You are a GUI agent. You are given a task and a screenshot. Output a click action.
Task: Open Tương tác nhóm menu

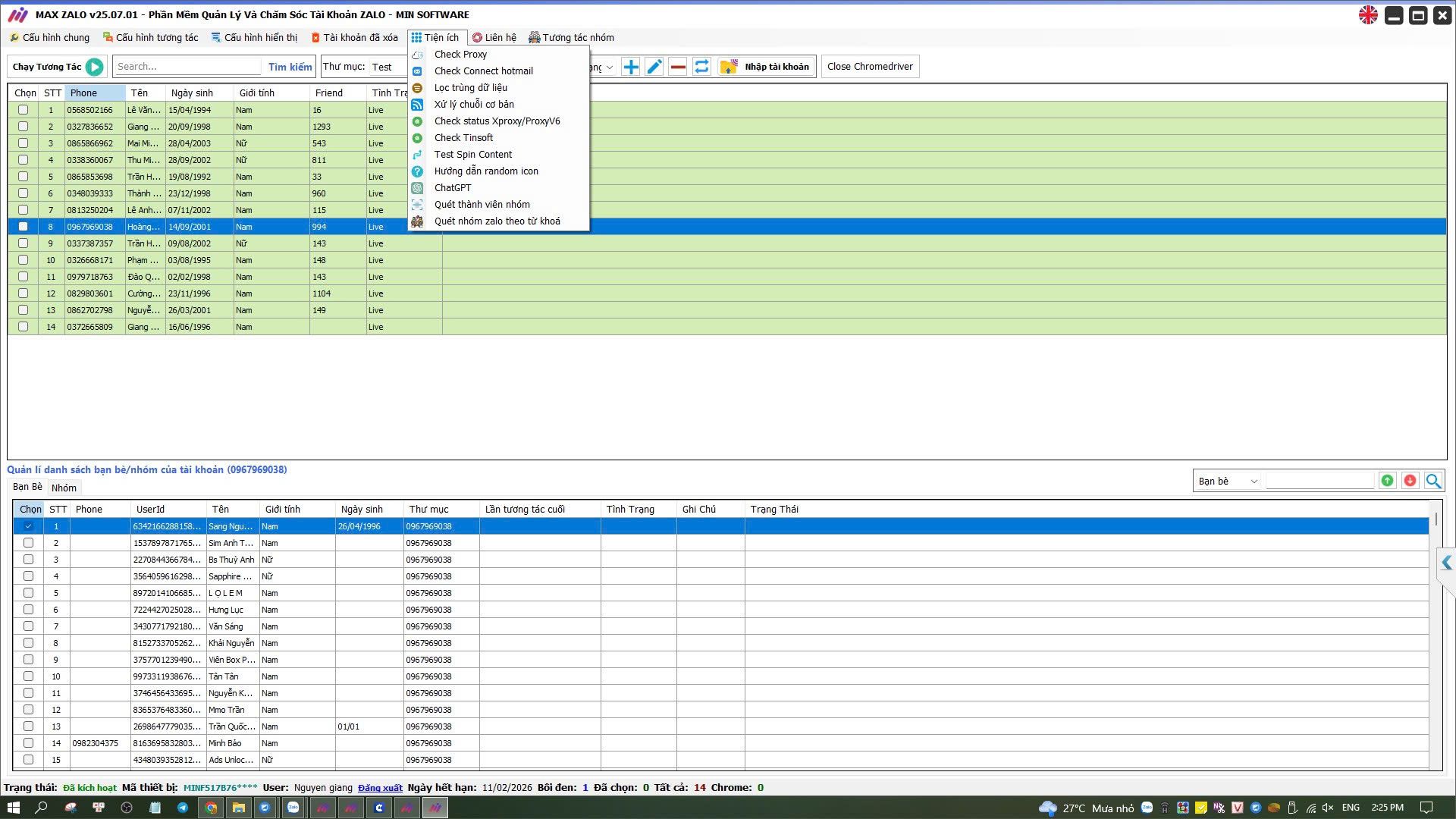point(571,38)
